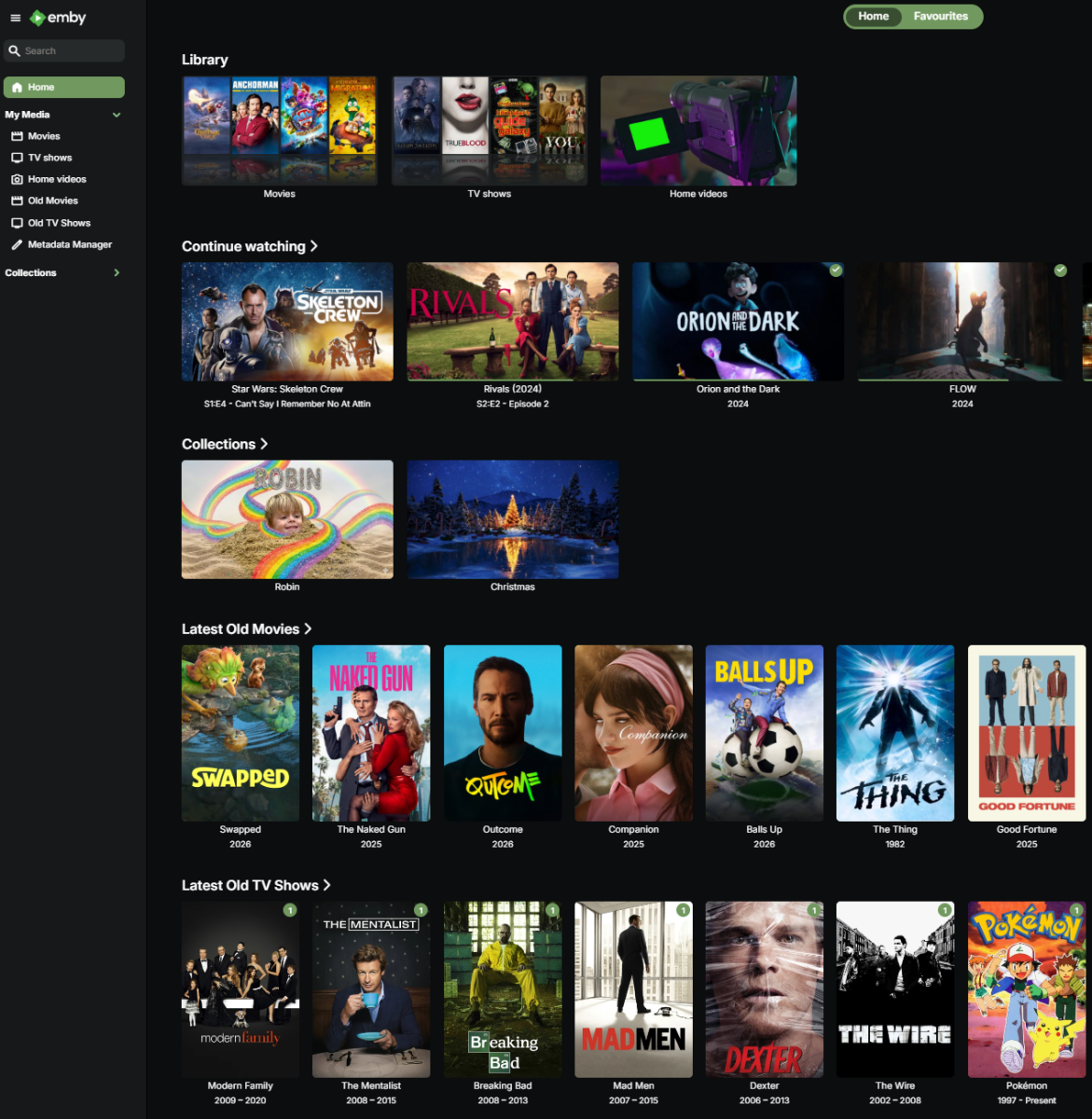Click unplayed count badge on The Mentalist
This screenshot has width=1092, height=1119.
pyautogui.click(x=421, y=910)
